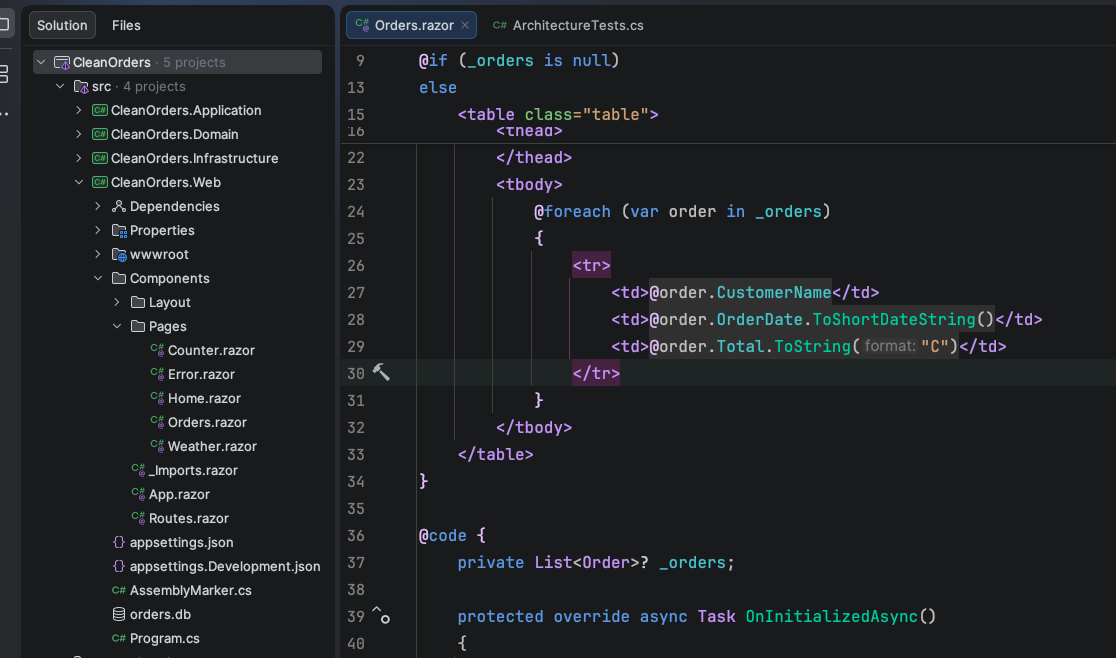Open Weather.razor from the Pages folder
This screenshot has width=1116, height=658.
coord(212,446)
